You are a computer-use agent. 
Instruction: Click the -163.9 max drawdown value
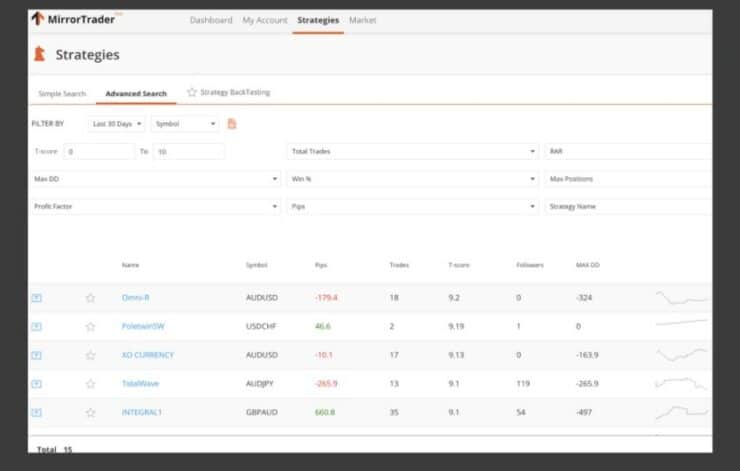coord(587,355)
